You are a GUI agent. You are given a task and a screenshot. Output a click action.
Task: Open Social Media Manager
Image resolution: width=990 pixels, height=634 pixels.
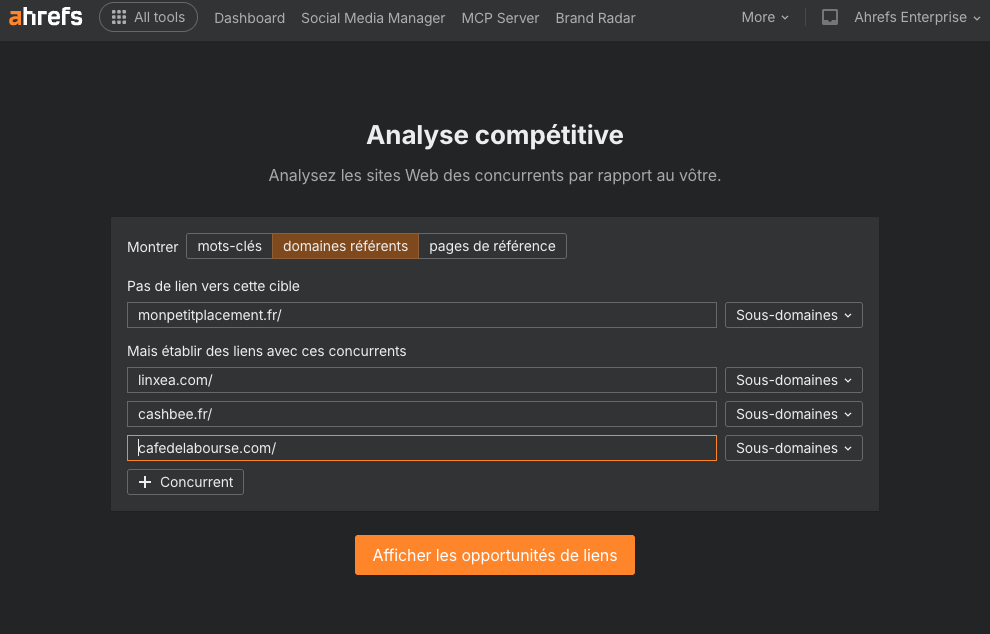pos(373,18)
